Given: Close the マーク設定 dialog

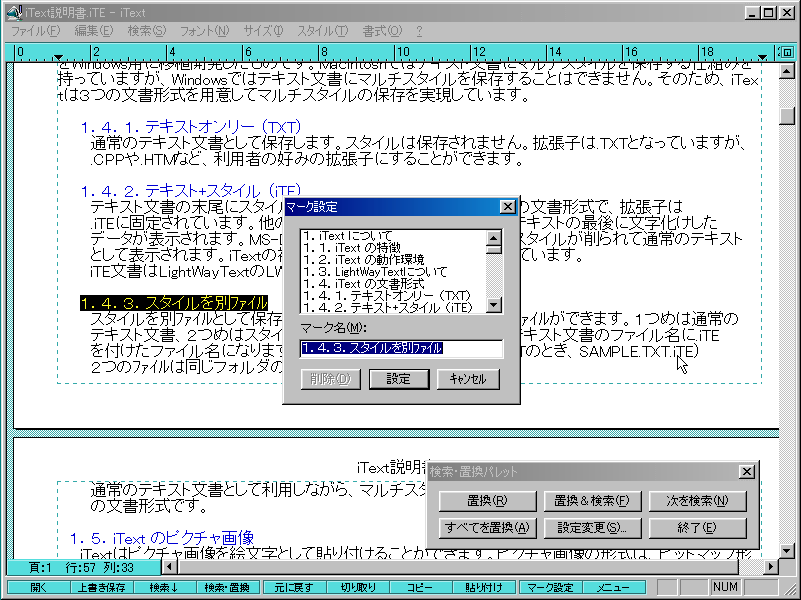Looking at the screenshot, I should 507,207.
